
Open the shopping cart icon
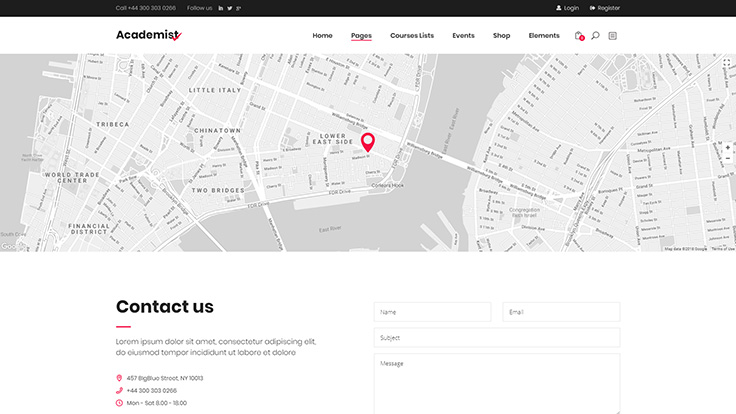[x=578, y=36]
